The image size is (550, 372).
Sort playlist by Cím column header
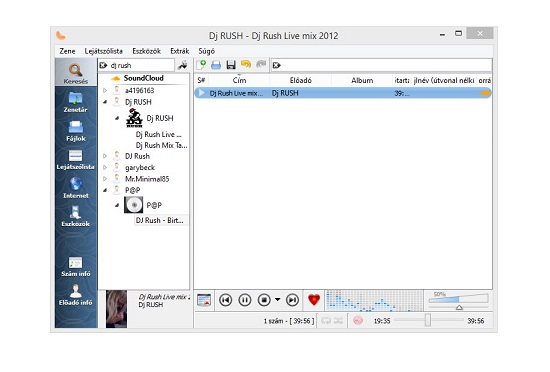[x=239, y=80]
